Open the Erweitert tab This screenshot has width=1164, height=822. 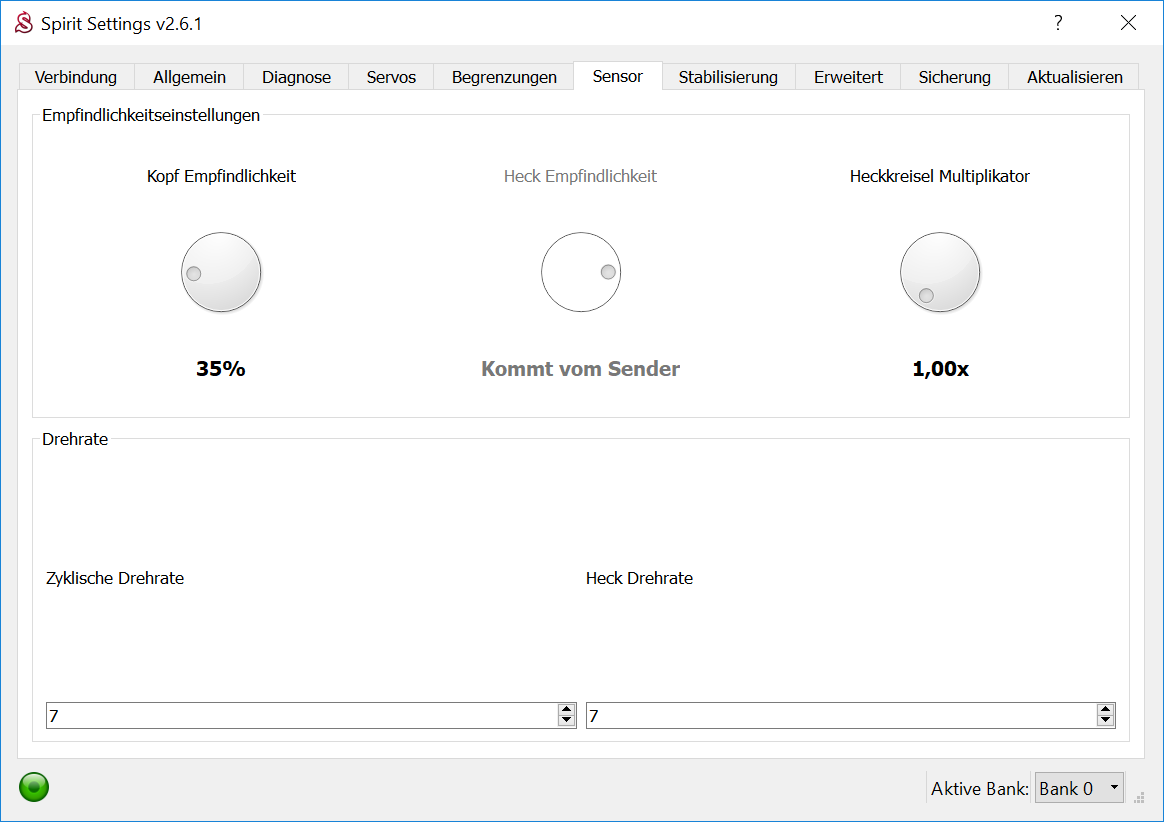848,77
